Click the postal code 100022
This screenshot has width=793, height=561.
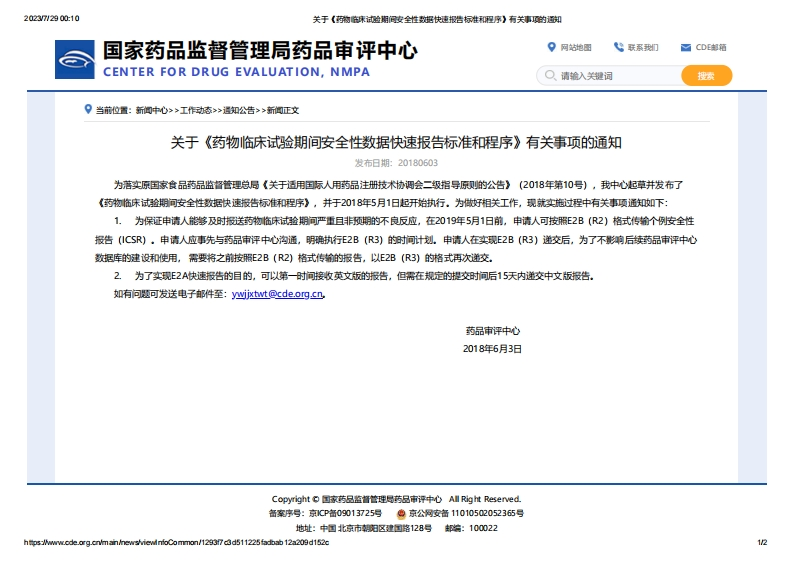[x=483, y=529]
